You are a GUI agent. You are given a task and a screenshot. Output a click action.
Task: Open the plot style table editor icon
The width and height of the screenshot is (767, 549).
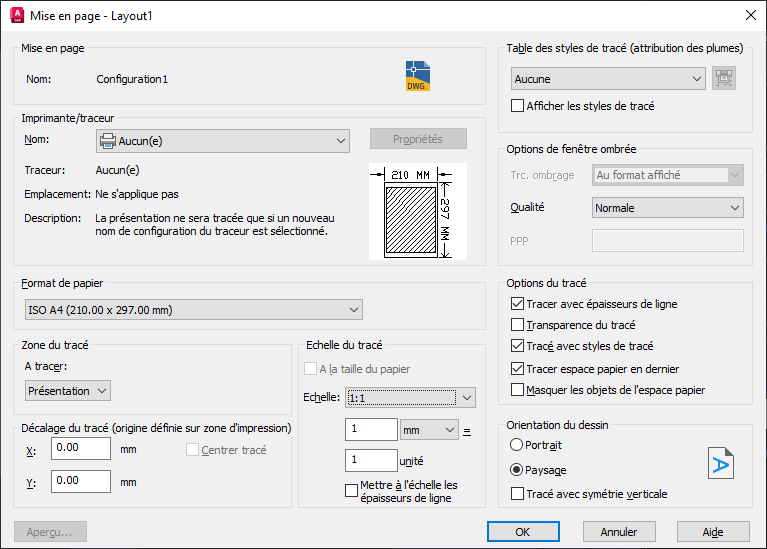coord(724,78)
